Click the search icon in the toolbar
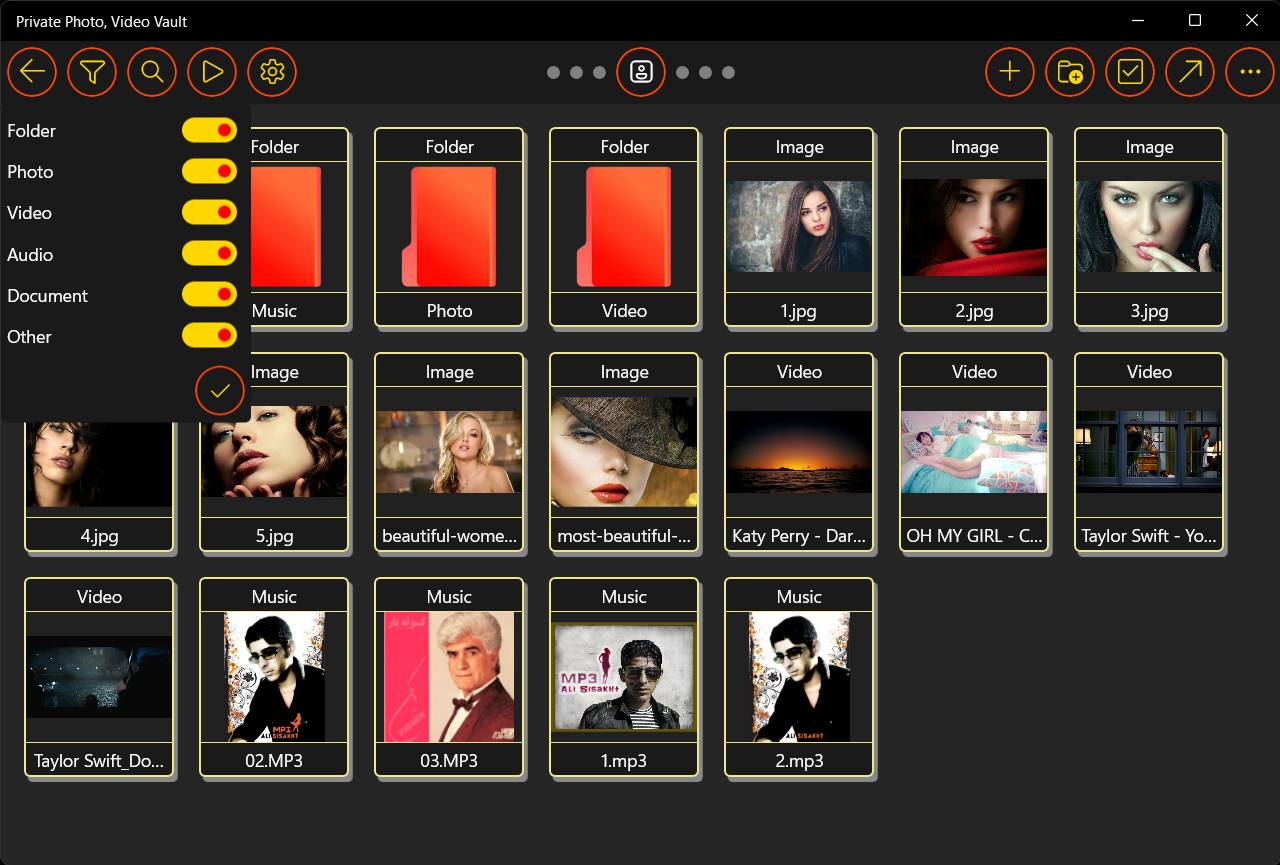 (152, 72)
